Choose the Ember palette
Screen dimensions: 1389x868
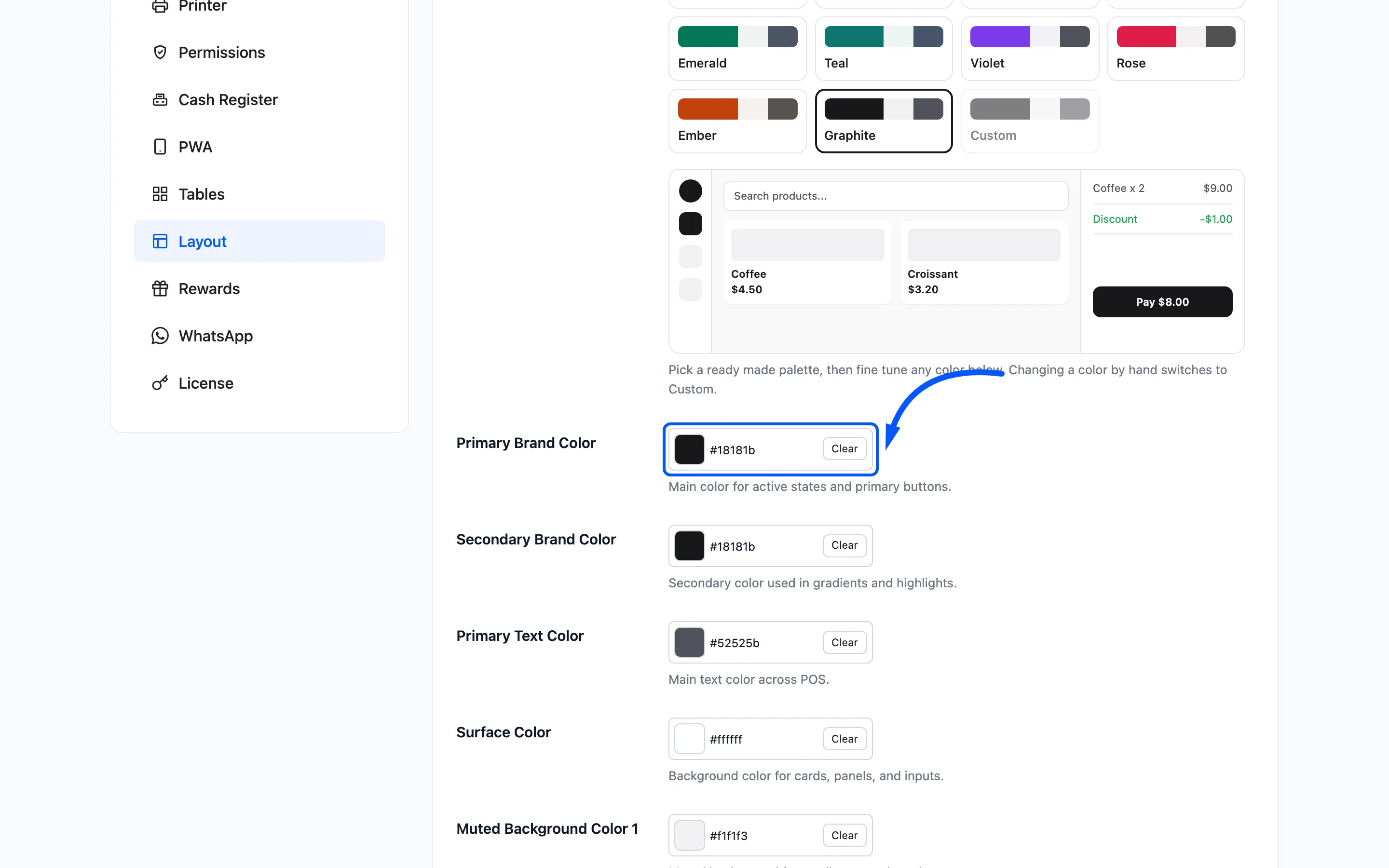click(737, 121)
